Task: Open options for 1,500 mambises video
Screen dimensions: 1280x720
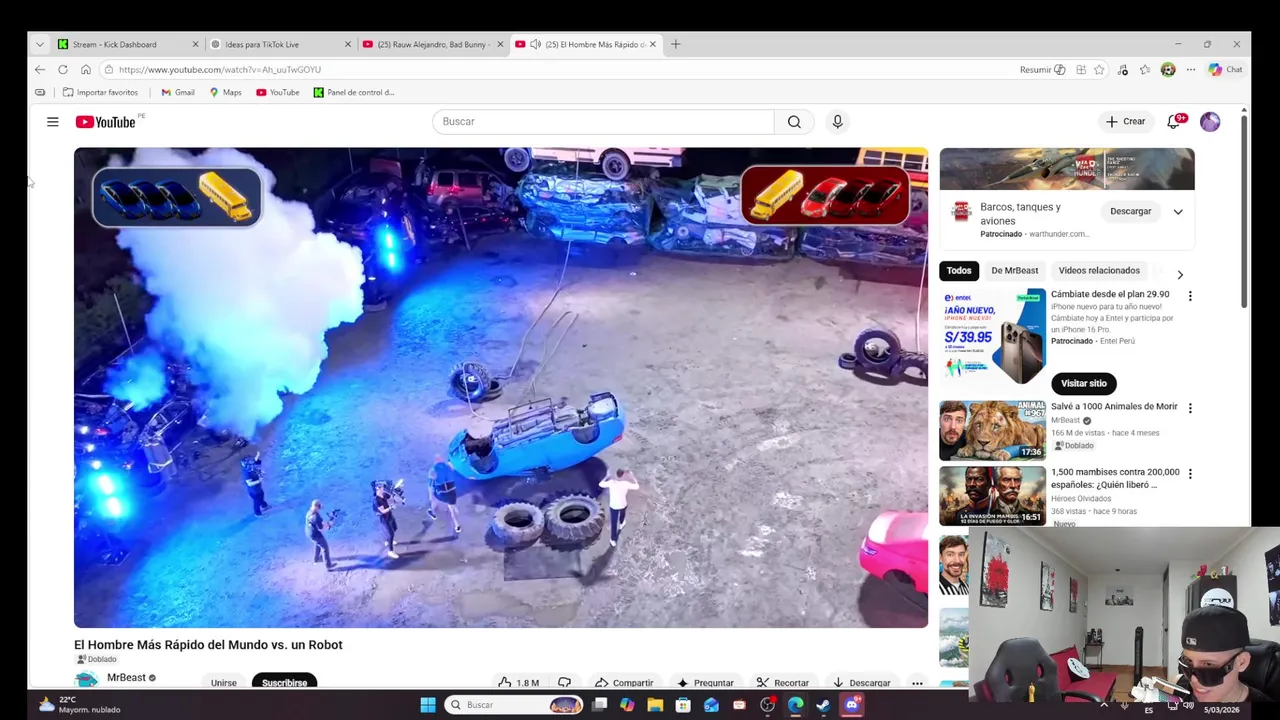Action: [1190, 473]
